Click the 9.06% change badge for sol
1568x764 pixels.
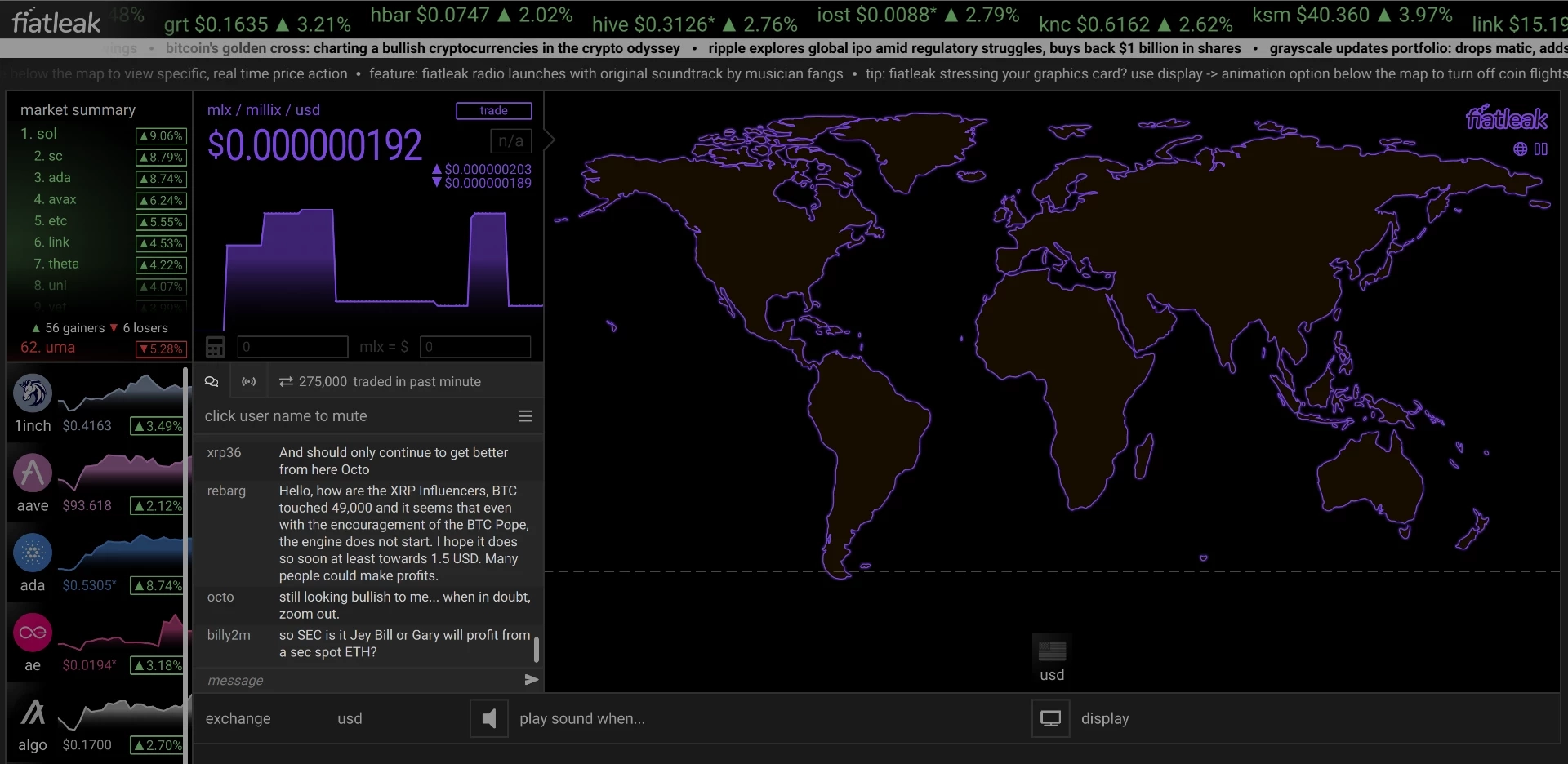coord(161,135)
